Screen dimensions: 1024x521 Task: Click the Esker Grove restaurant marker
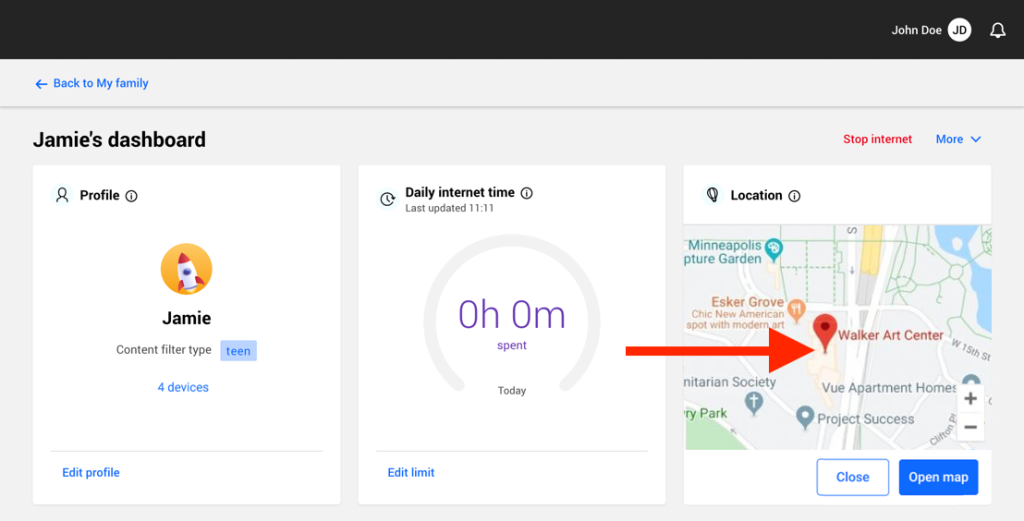click(796, 309)
